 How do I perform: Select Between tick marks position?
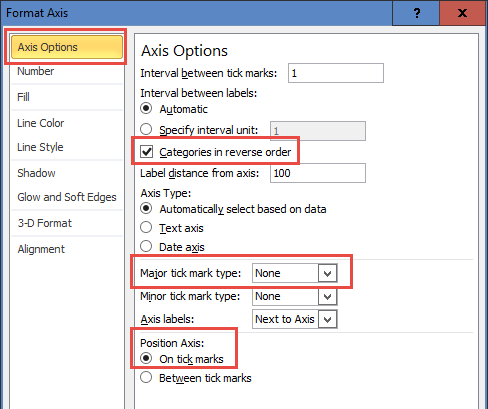click(x=146, y=377)
